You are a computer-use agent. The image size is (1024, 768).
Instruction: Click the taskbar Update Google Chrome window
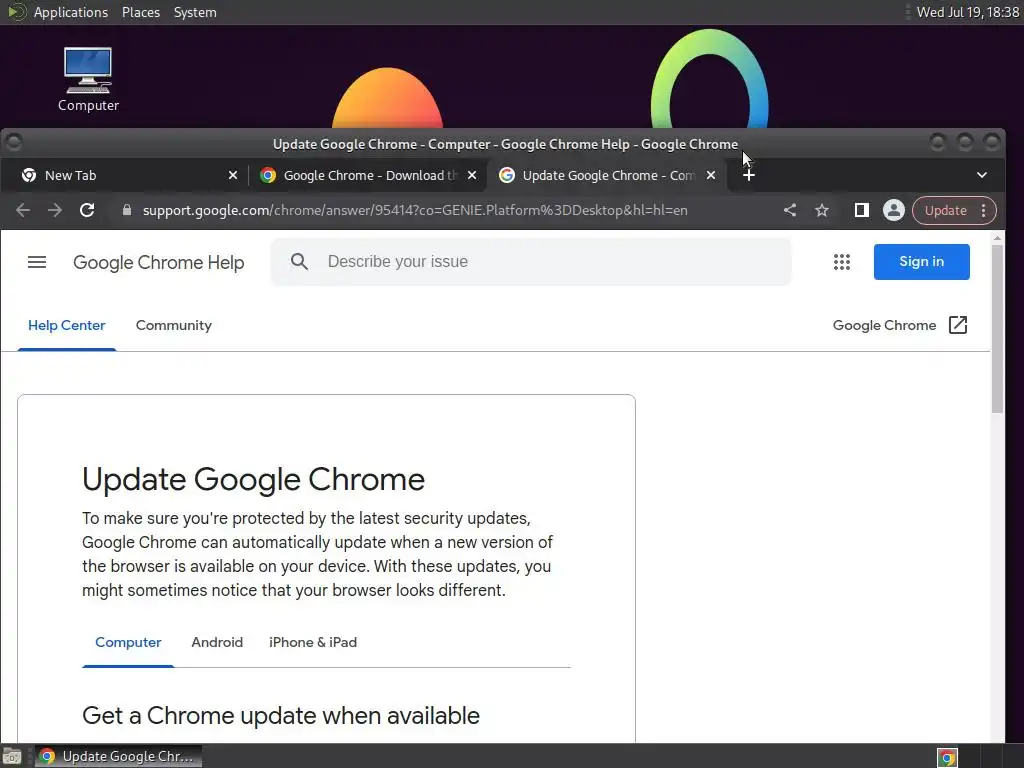(118, 757)
